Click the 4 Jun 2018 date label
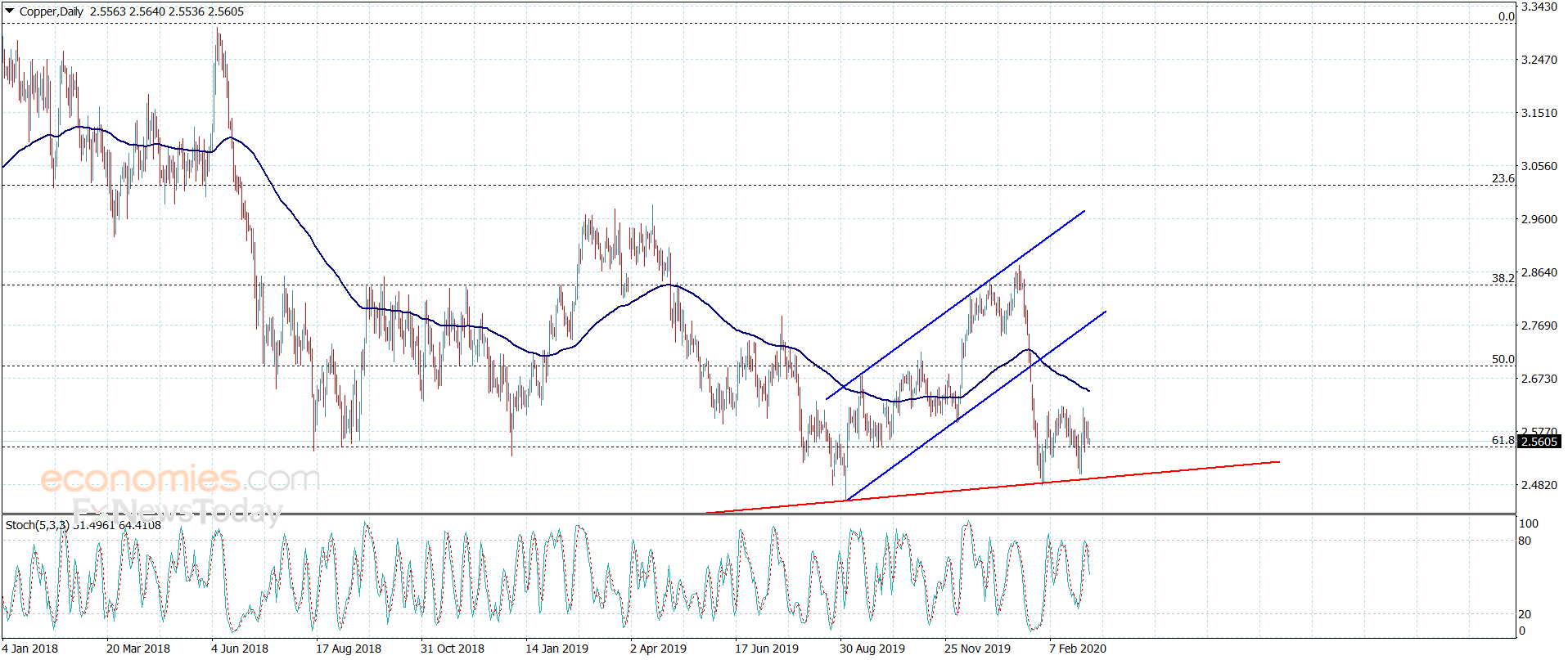This screenshot has width=1568, height=660. pos(240,649)
